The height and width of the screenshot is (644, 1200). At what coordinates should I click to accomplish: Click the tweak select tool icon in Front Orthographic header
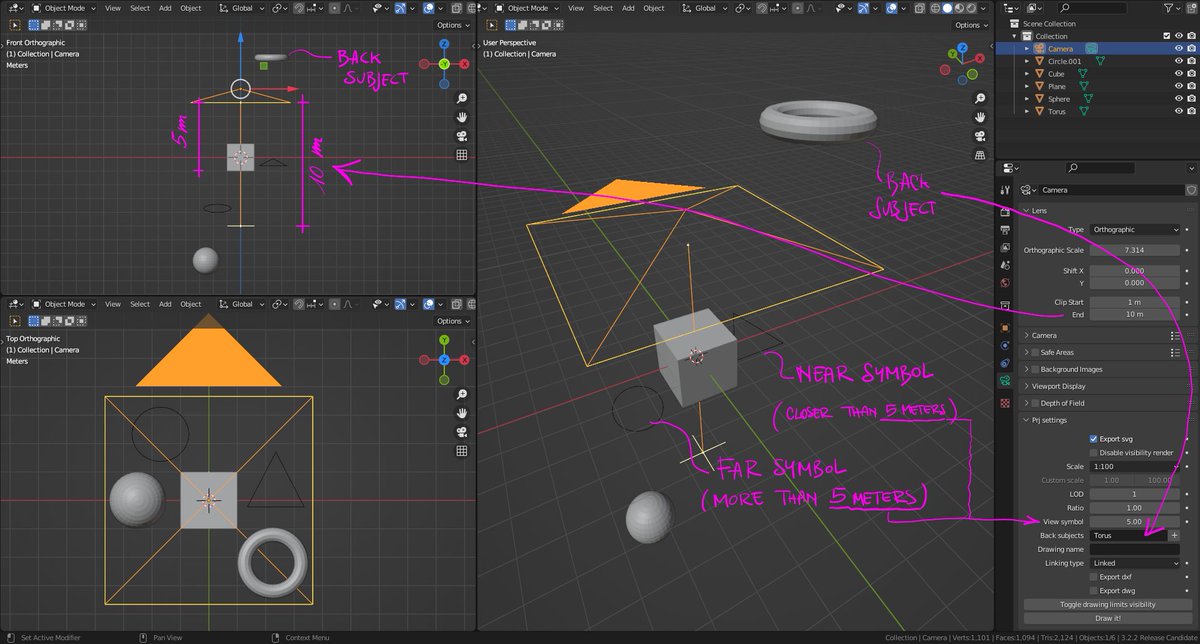click(15, 24)
